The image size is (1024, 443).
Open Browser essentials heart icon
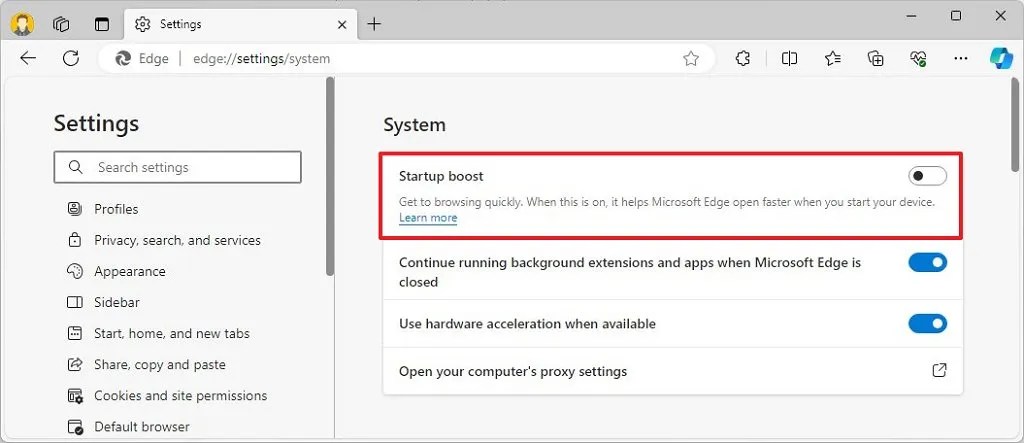coord(918,59)
